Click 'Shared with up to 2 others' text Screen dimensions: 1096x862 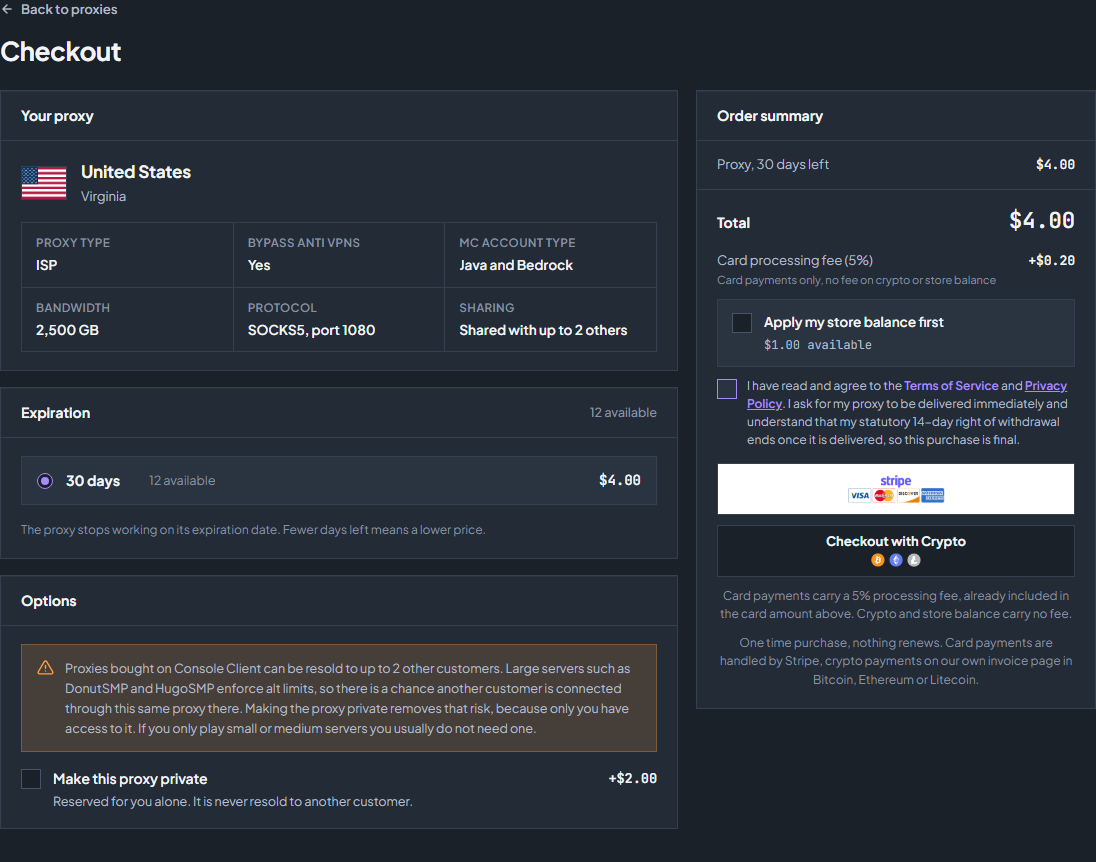click(x=543, y=330)
